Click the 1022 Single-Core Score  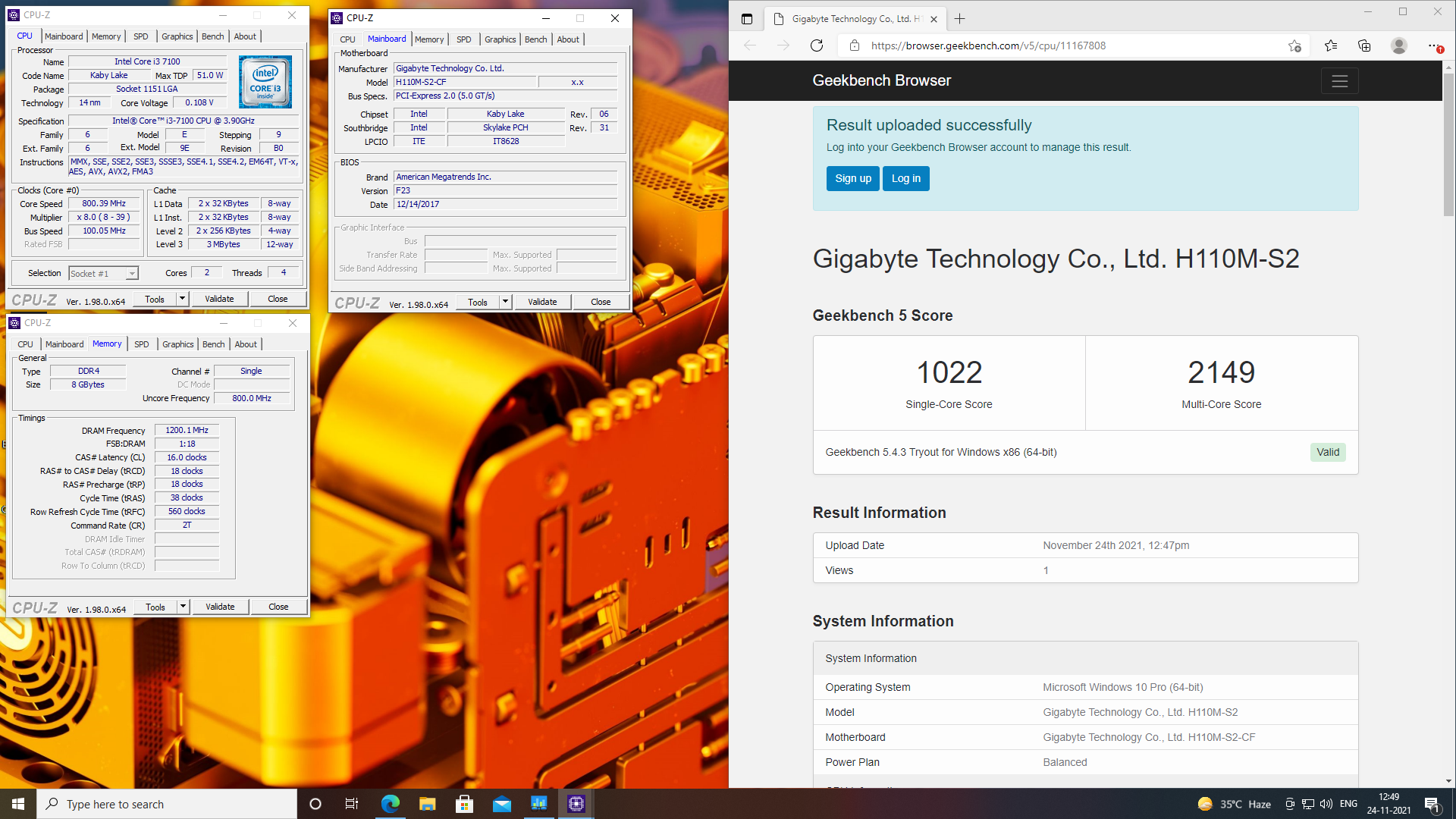949,372
